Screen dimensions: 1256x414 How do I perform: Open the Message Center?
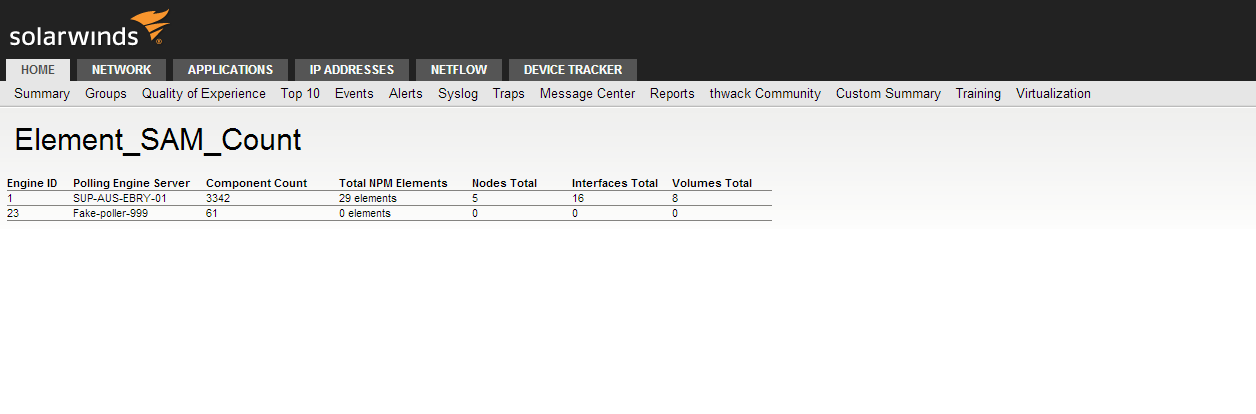pyautogui.click(x=587, y=94)
